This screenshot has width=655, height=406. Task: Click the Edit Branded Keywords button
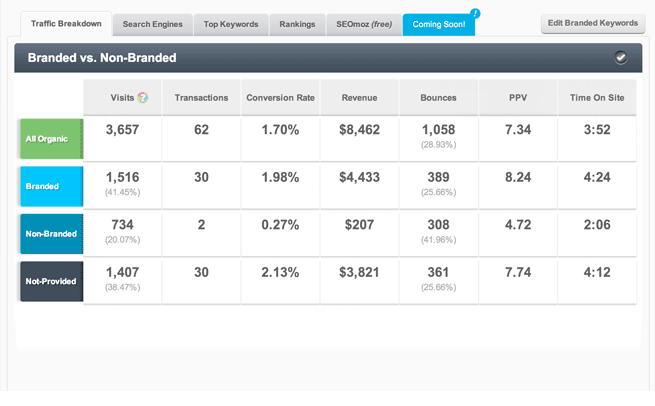coord(593,23)
